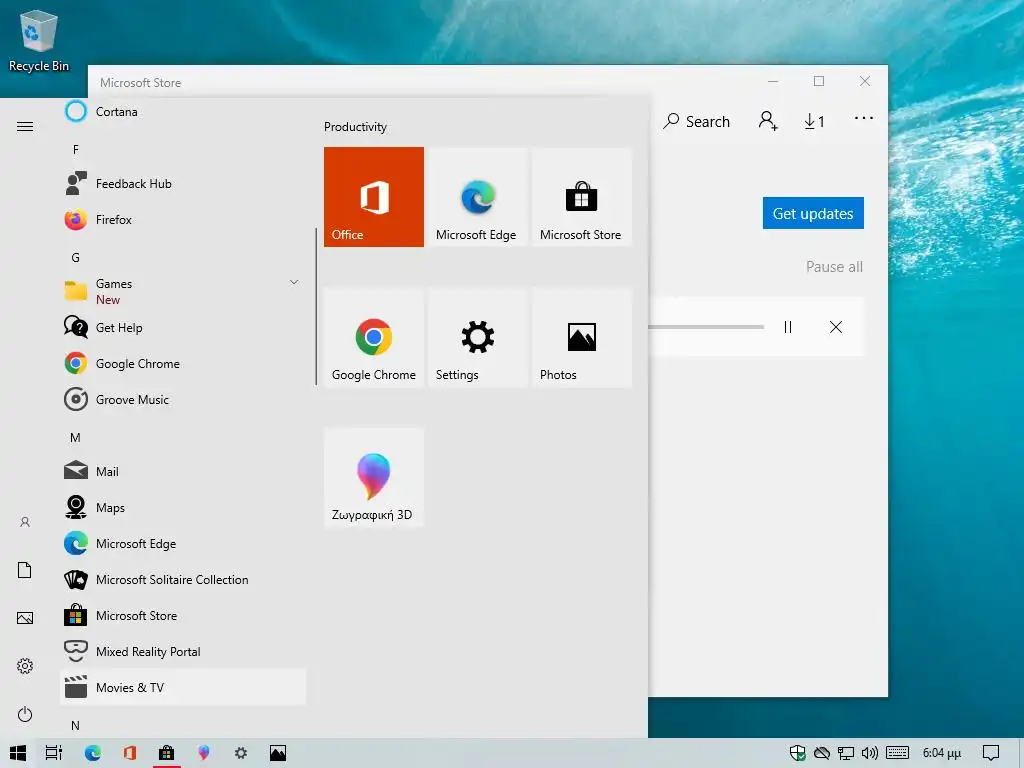1024x768 pixels.
Task: Open the Office tile
Action: pyautogui.click(x=374, y=197)
